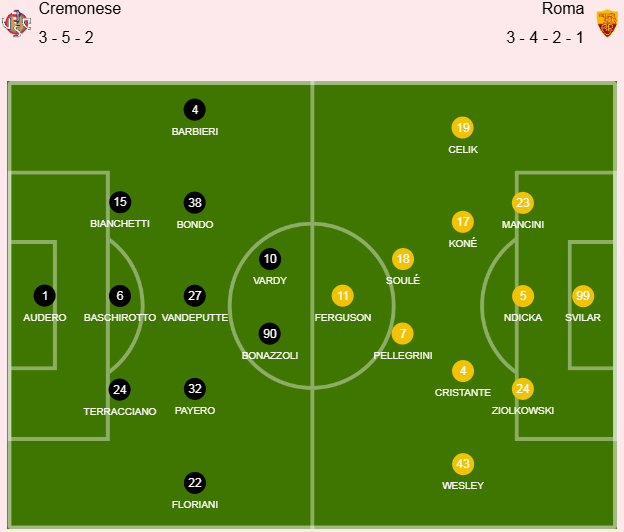Click Baschirotto's number 6 marker
Image resolution: width=624 pixels, height=532 pixels.
tap(120, 296)
